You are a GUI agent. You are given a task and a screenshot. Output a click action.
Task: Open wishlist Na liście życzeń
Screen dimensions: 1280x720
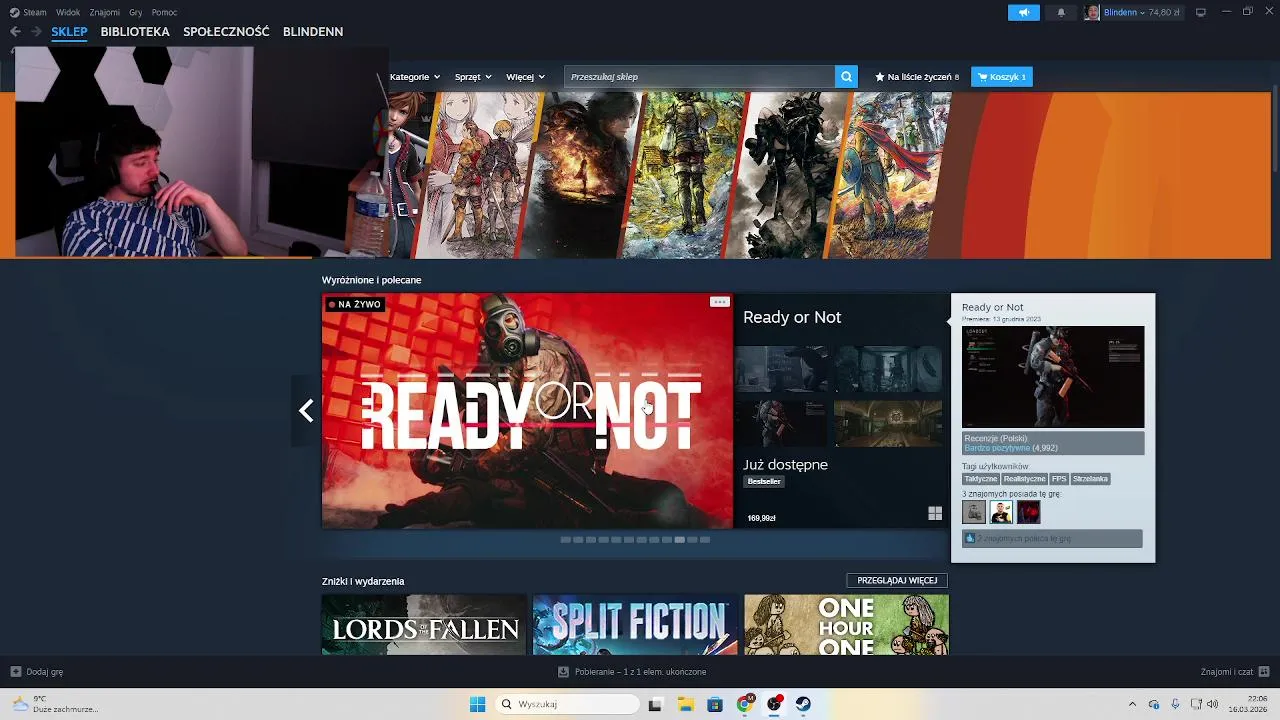click(x=917, y=77)
